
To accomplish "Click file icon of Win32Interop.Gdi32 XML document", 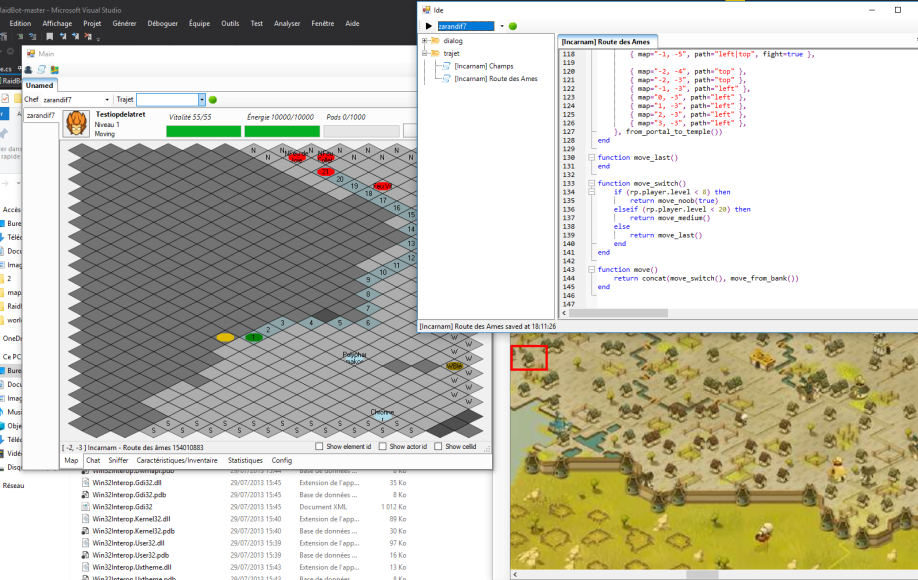I will click(x=86, y=507).
